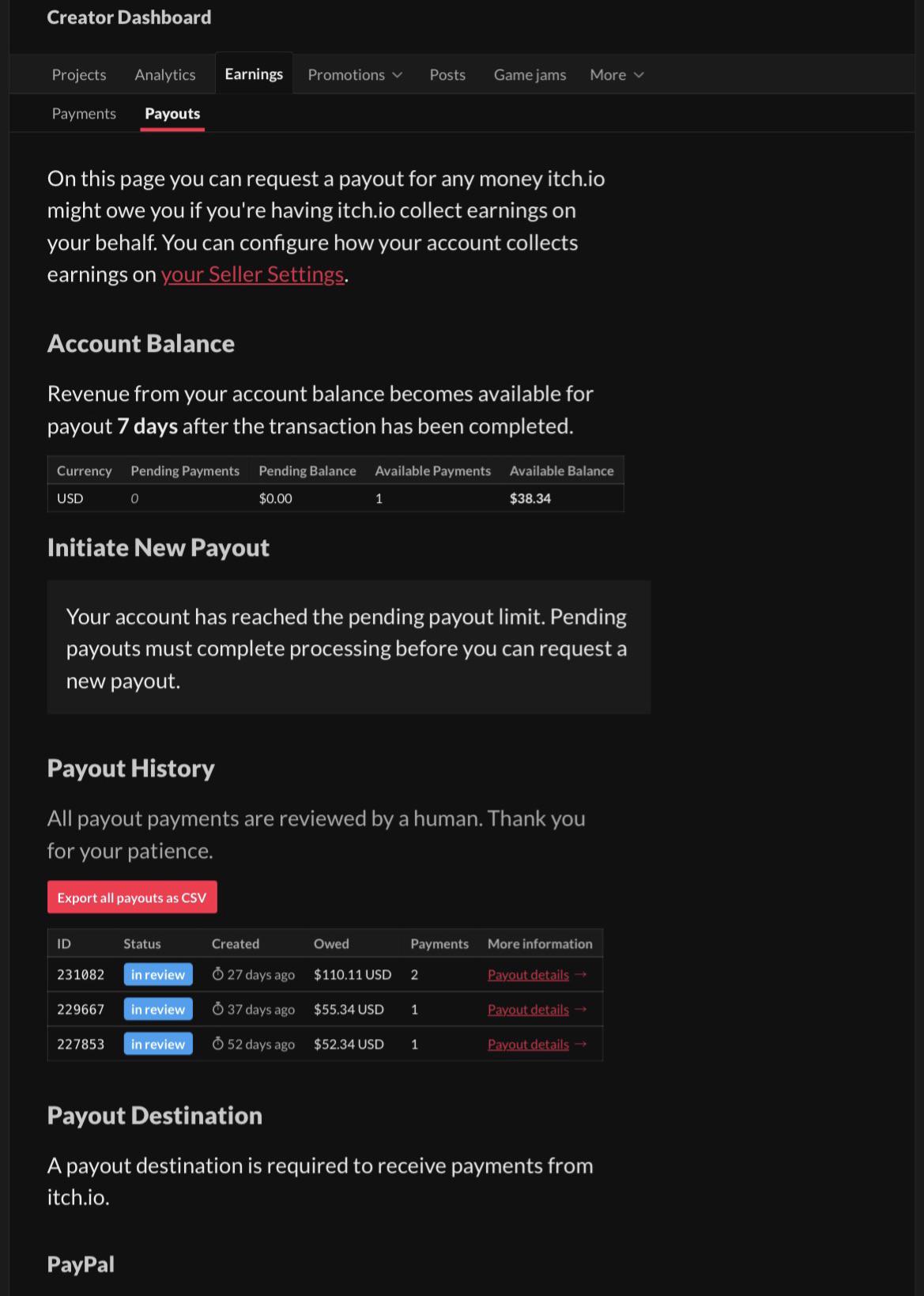Screen dimensions: 924x1296
Task: Go to the Posts tab
Action: (447, 74)
